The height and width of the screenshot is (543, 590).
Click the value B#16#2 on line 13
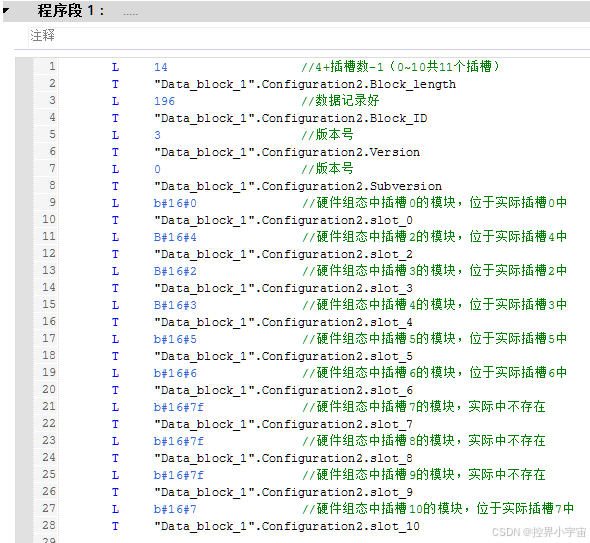point(175,271)
